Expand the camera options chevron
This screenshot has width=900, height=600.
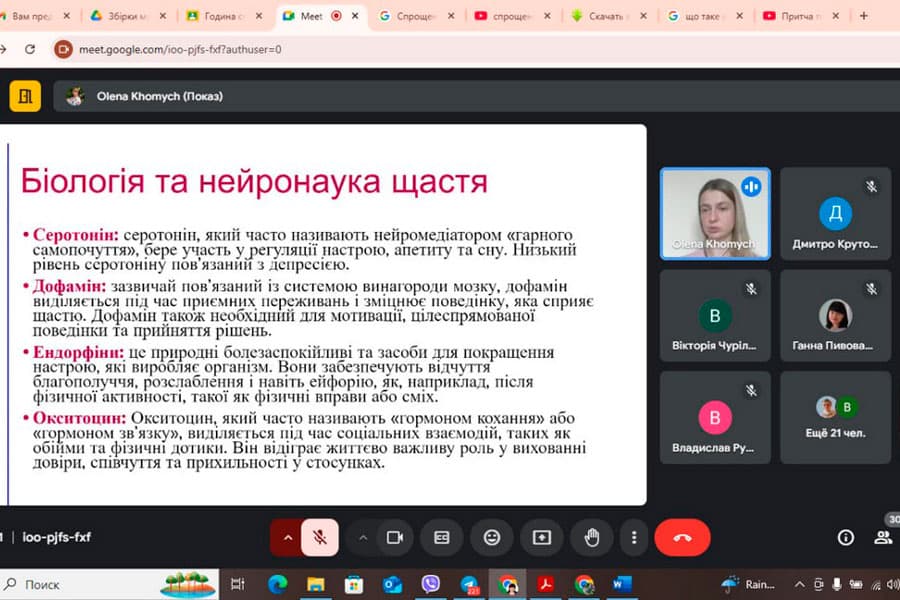364,537
